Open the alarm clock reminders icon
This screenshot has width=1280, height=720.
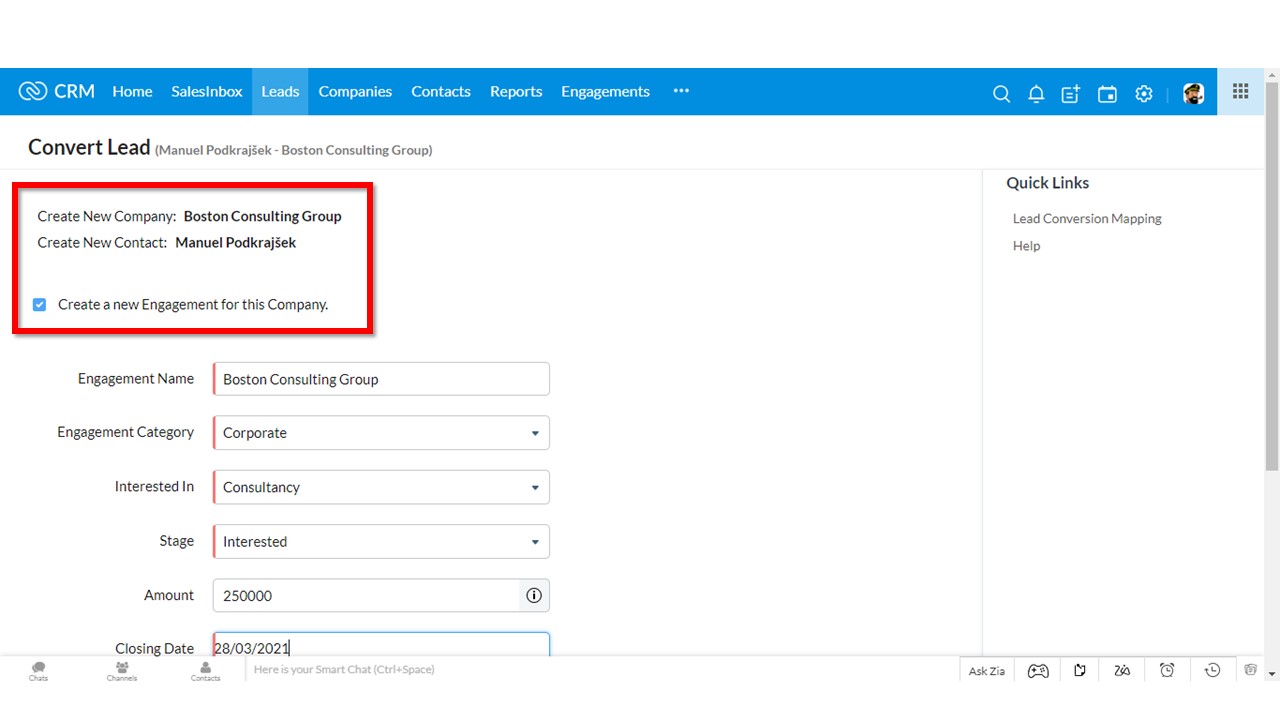point(1167,671)
